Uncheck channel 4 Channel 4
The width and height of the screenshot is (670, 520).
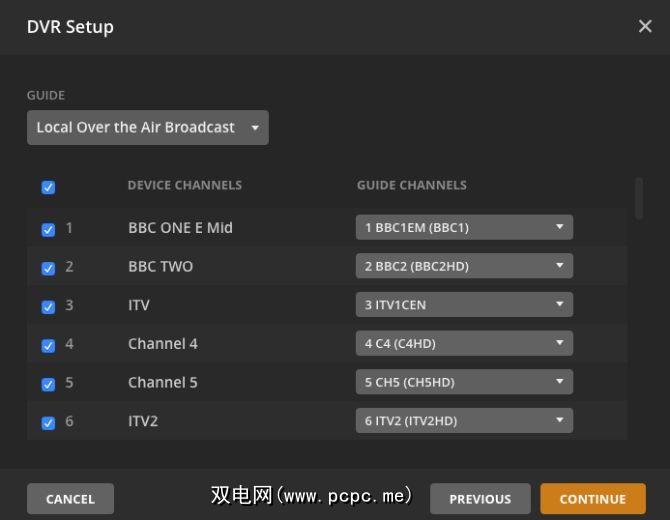(48, 346)
